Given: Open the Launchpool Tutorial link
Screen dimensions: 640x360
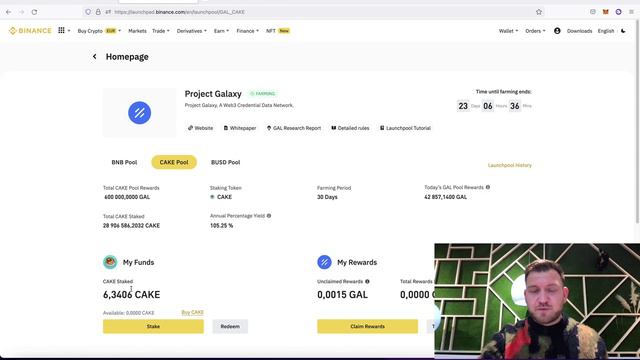Looking at the screenshot, I should tap(405, 128).
